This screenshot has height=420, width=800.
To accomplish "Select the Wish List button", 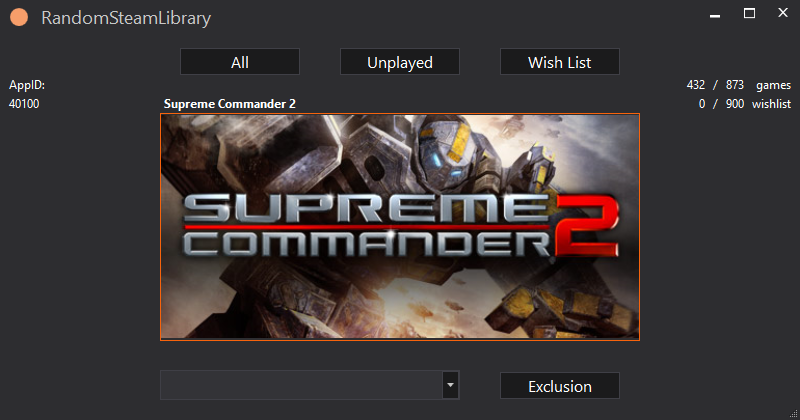I will pos(560,62).
